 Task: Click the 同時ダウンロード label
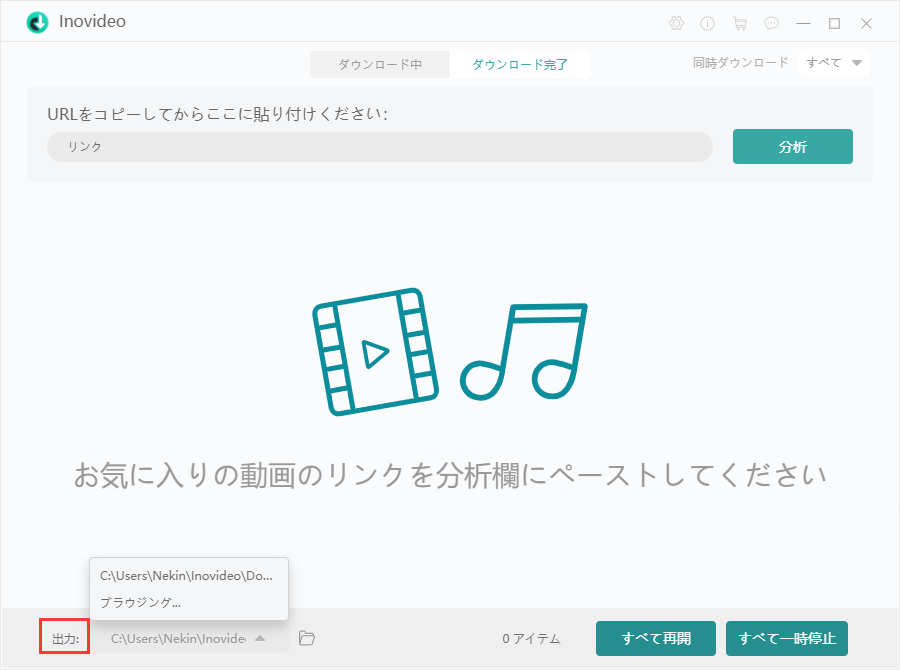[740, 63]
